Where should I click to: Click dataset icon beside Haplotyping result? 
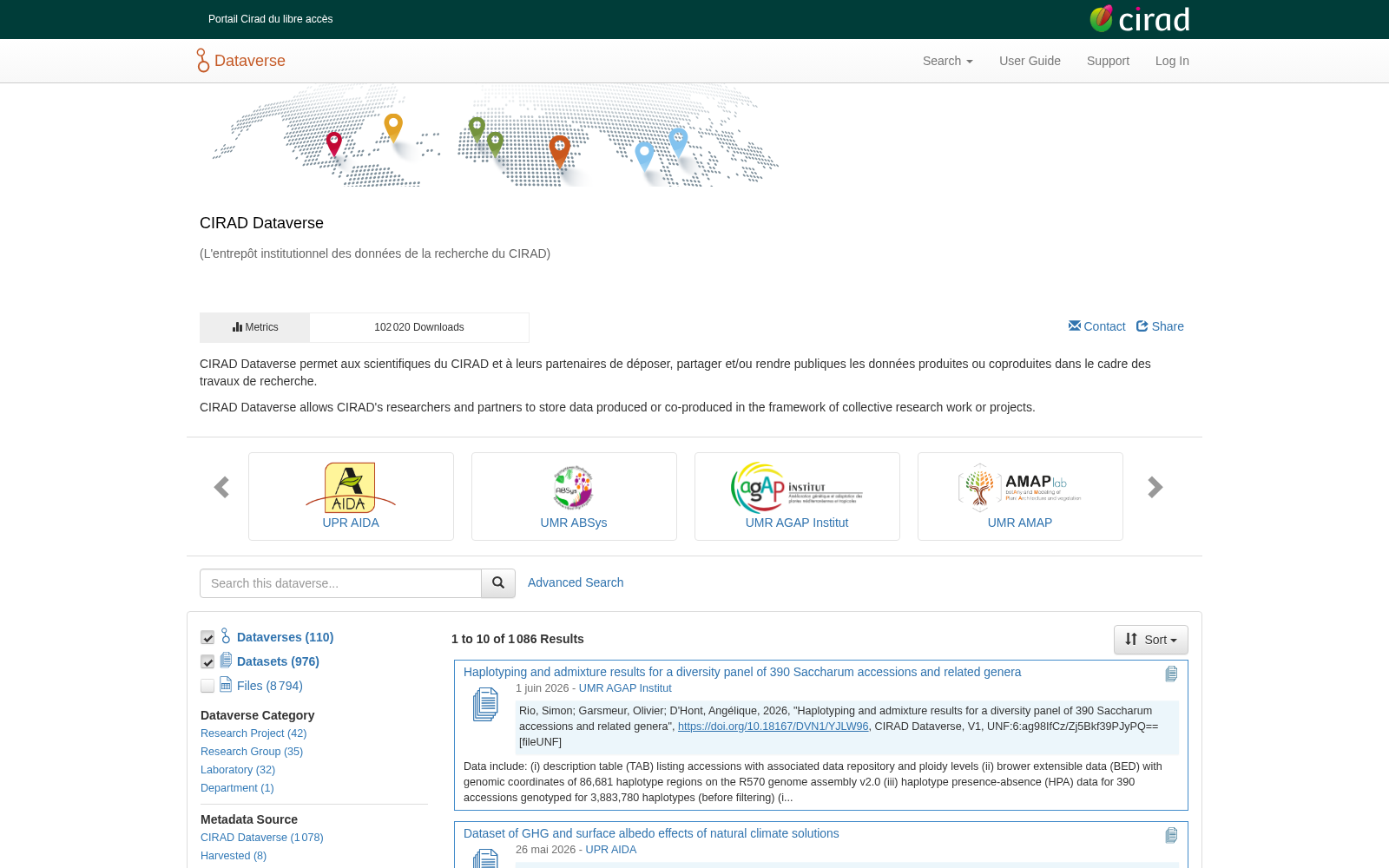click(485, 704)
